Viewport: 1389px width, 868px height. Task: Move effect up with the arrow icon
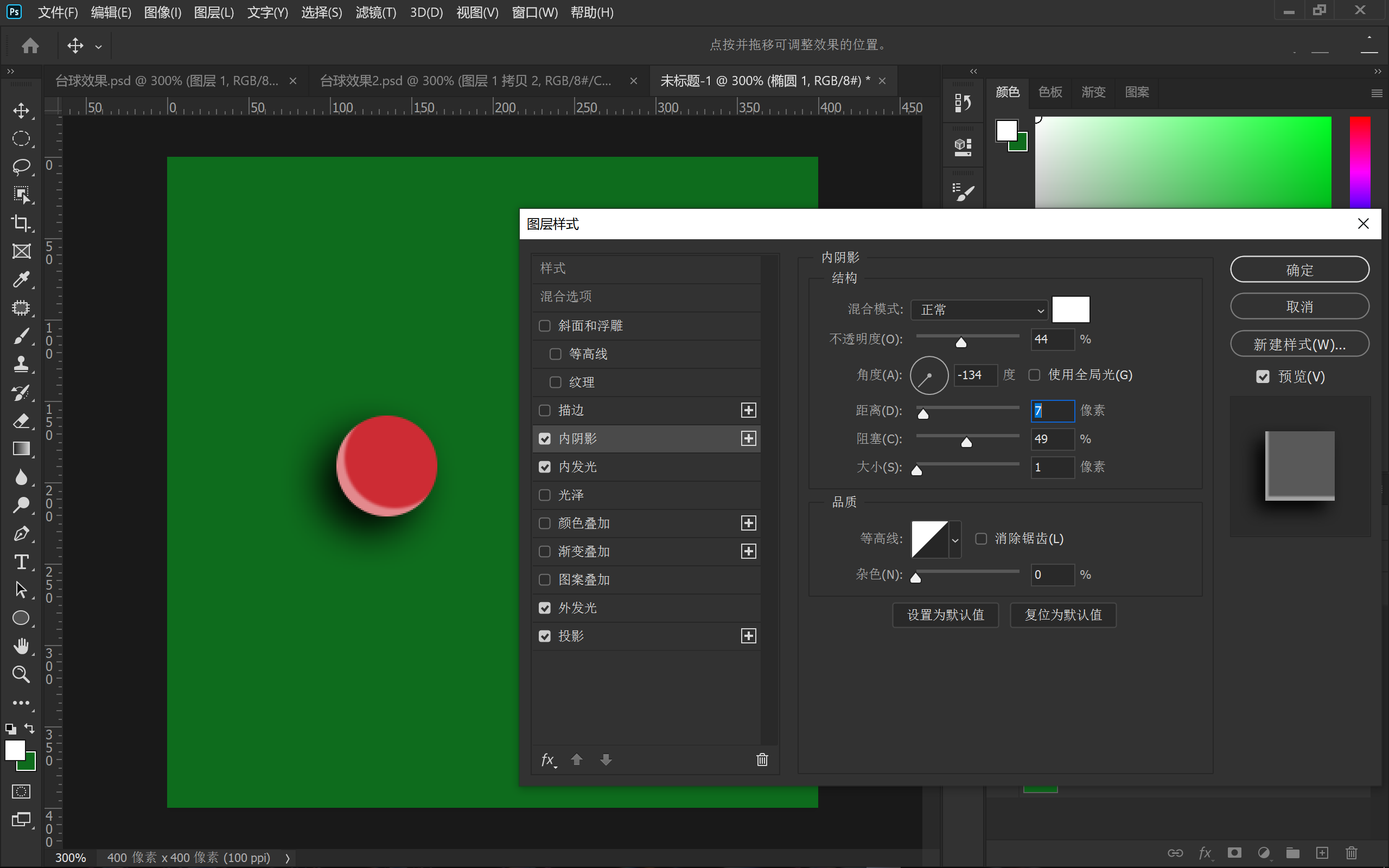pyautogui.click(x=577, y=759)
